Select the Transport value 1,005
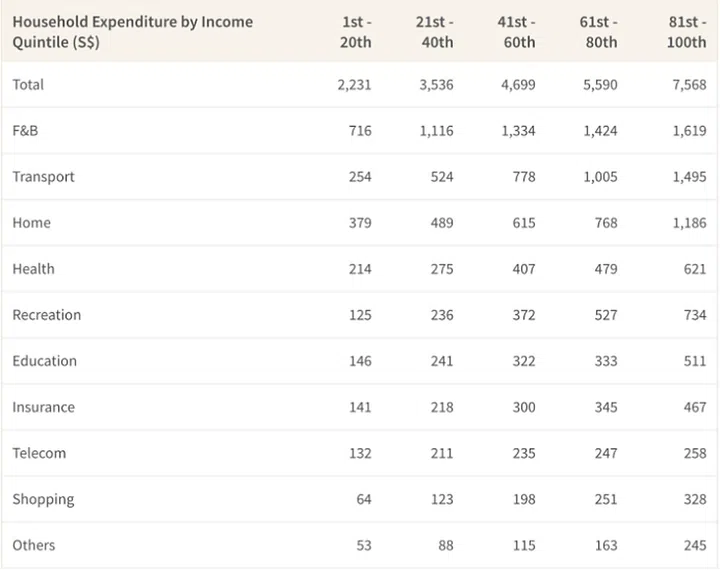 600,177
